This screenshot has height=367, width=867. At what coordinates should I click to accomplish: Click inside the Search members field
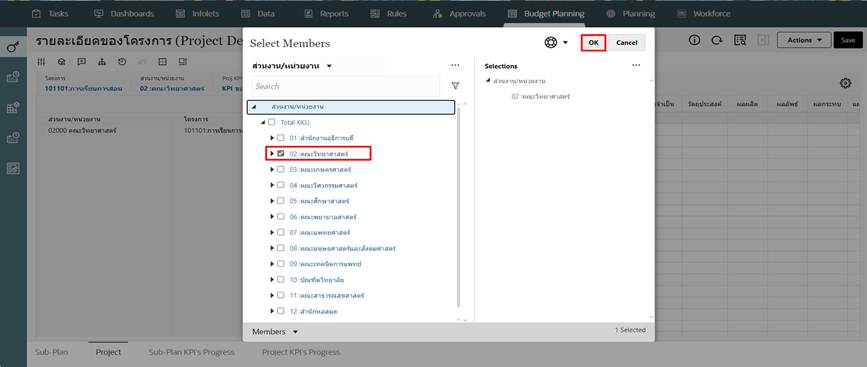pyautogui.click(x=346, y=86)
